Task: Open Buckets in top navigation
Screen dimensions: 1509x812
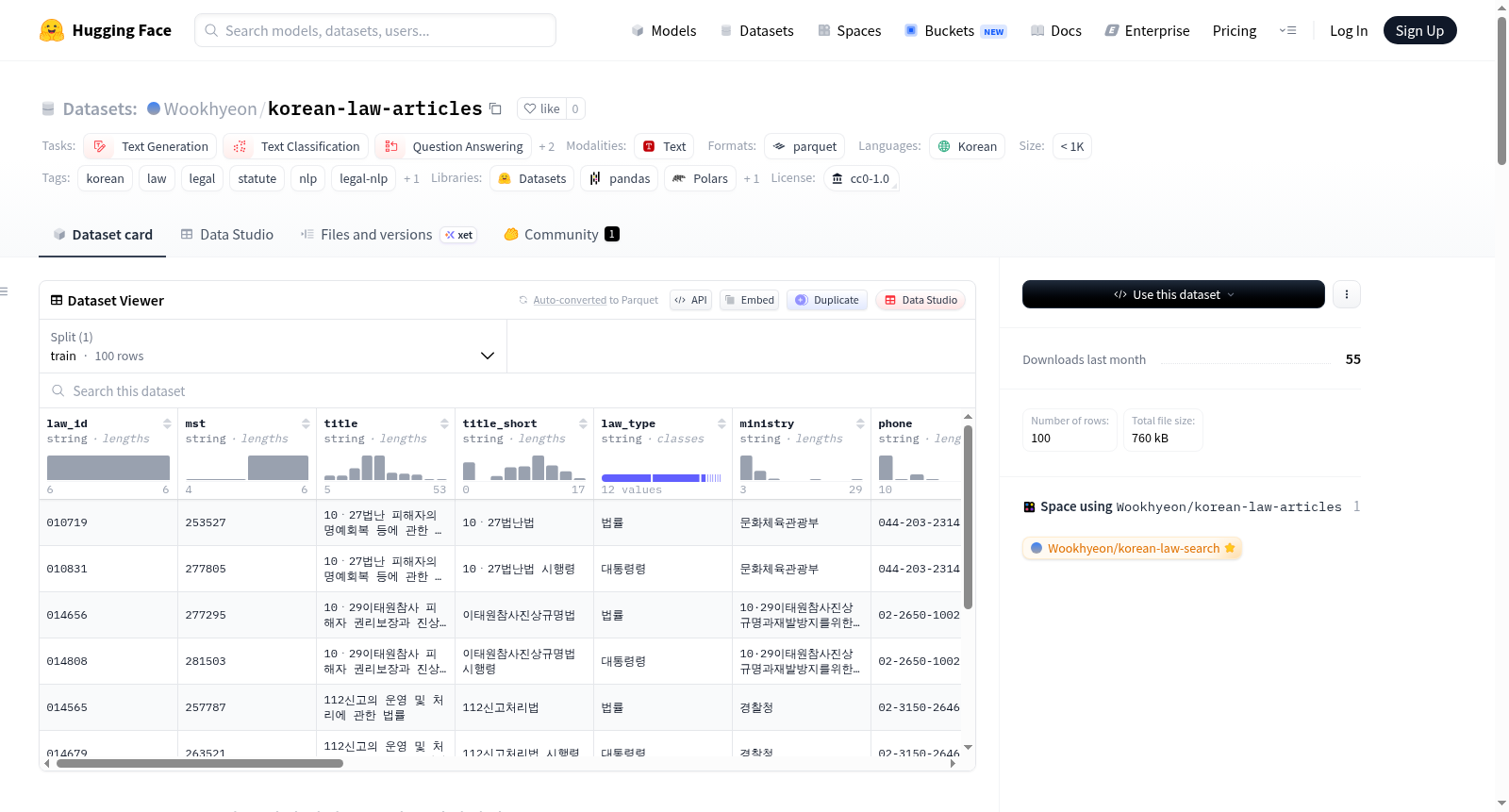Action: (x=954, y=30)
